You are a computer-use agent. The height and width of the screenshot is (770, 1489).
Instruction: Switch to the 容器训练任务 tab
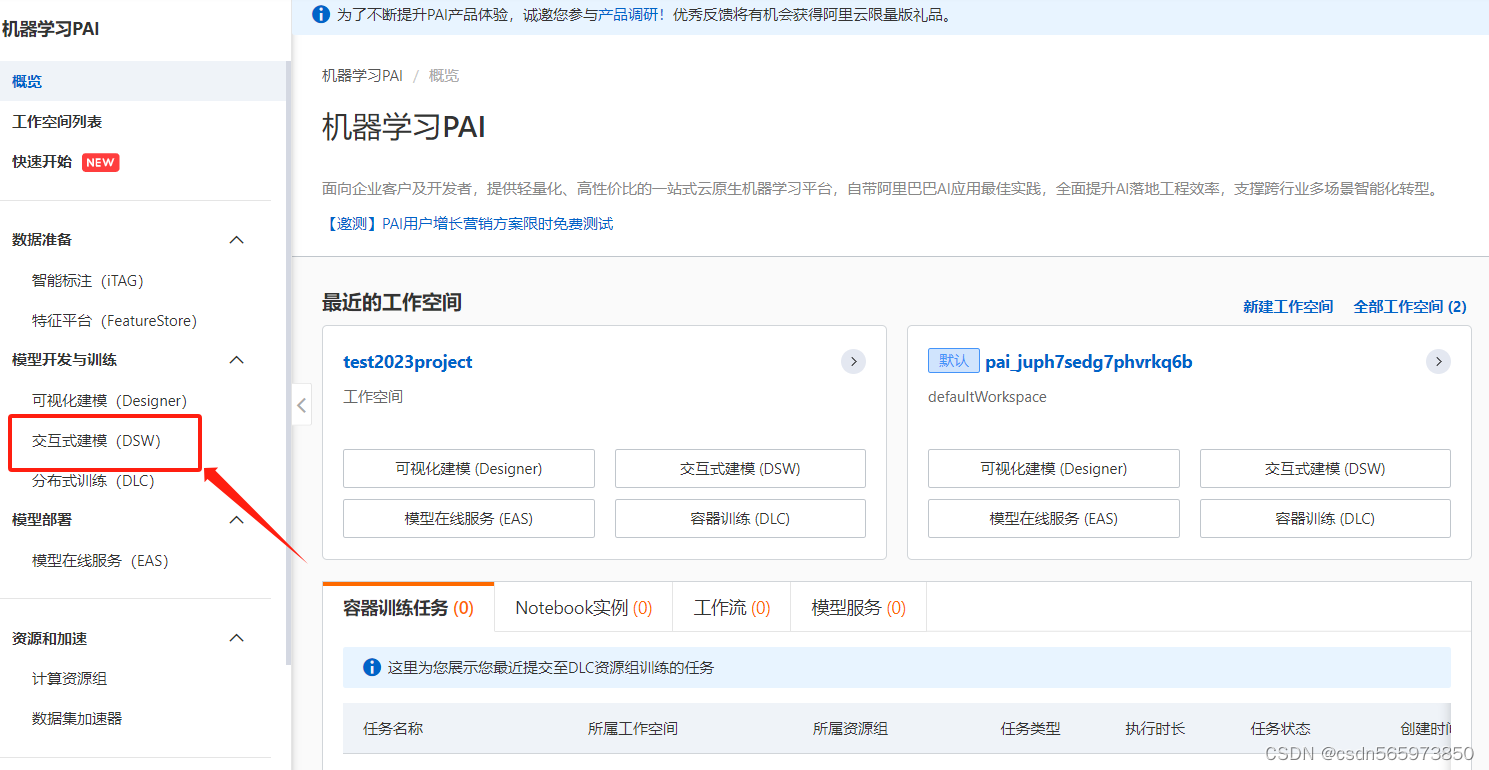[408, 607]
